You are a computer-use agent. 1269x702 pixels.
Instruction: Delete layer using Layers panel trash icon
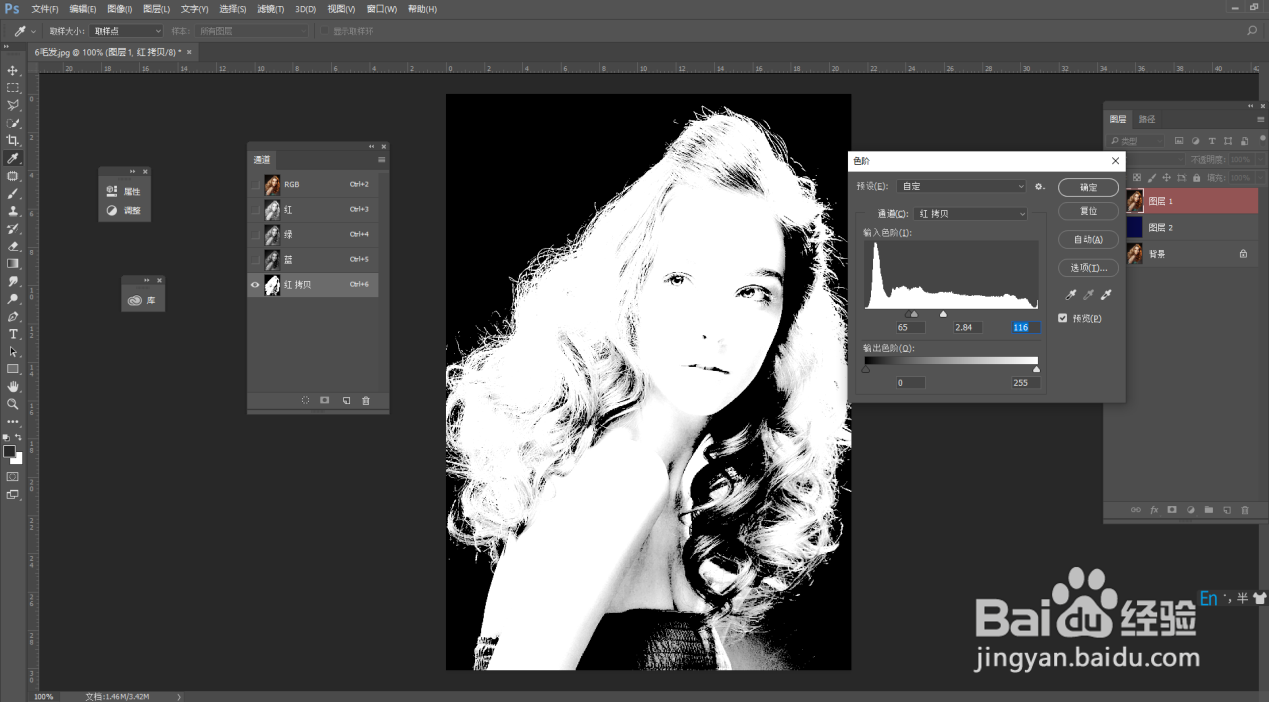pos(1245,510)
